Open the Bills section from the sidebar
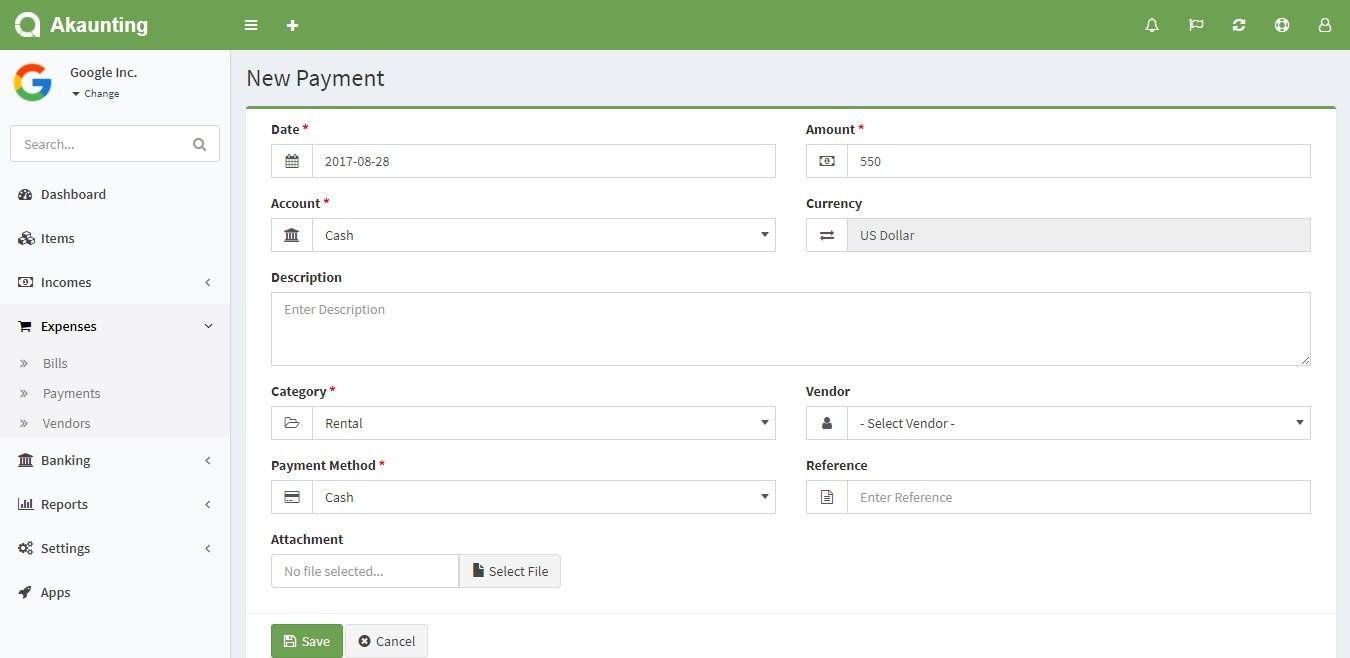The image size is (1350, 658). tap(55, 363)
